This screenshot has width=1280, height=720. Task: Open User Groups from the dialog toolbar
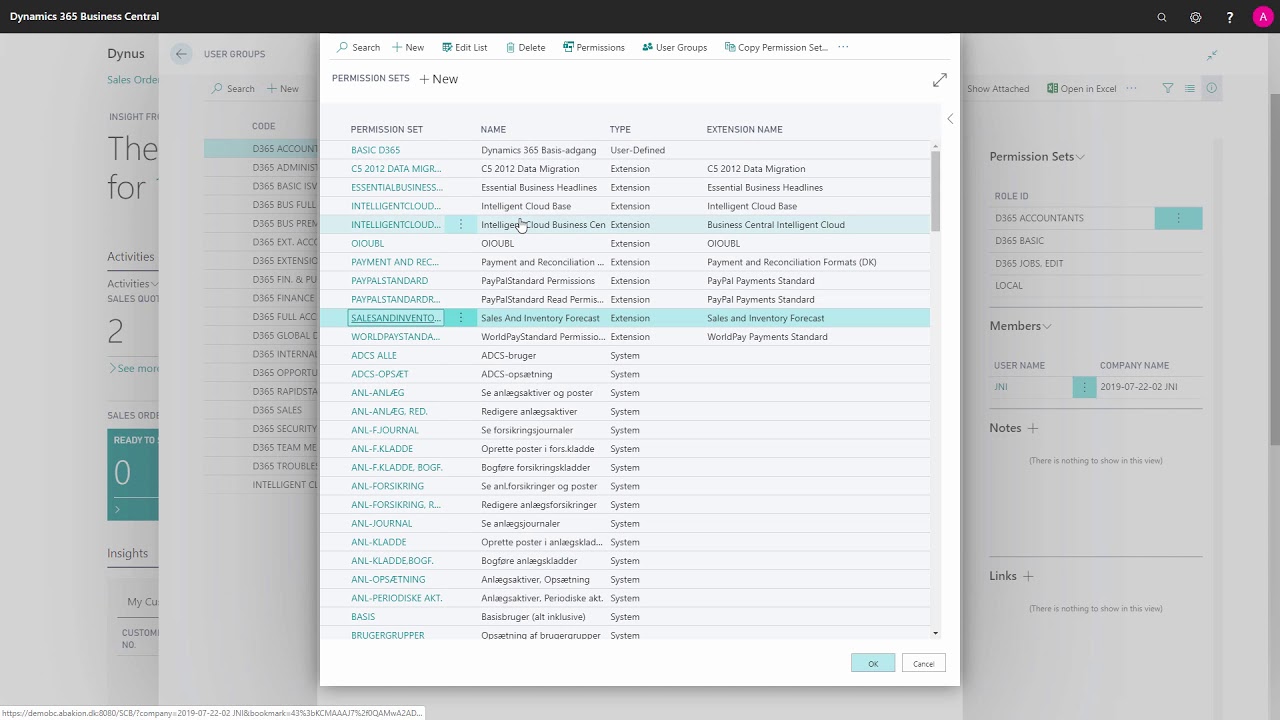coord(674,47)
